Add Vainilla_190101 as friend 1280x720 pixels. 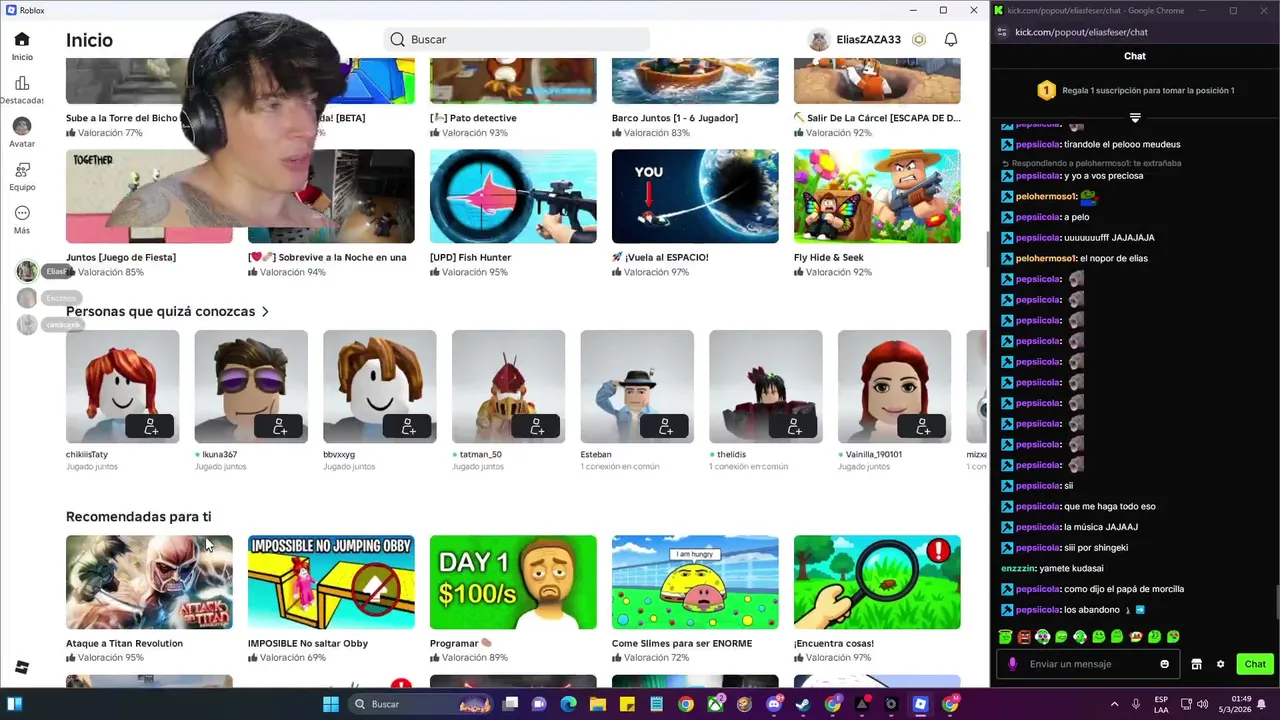pos(923,427)
